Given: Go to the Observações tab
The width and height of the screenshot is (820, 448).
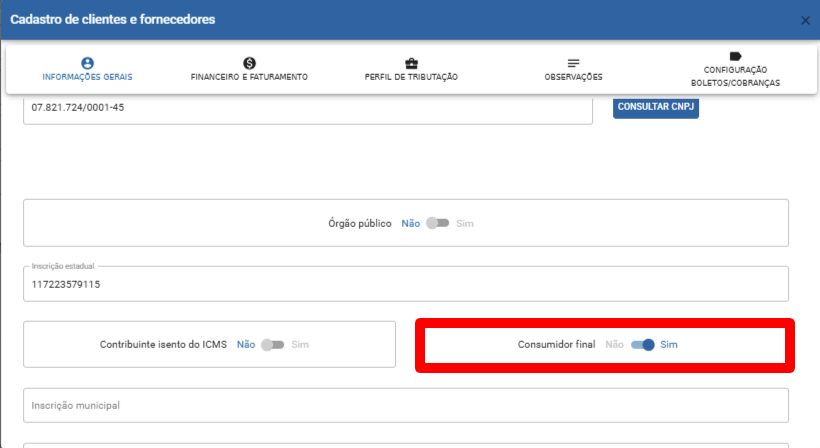Looking at the screenshot, I should [573, 69].
